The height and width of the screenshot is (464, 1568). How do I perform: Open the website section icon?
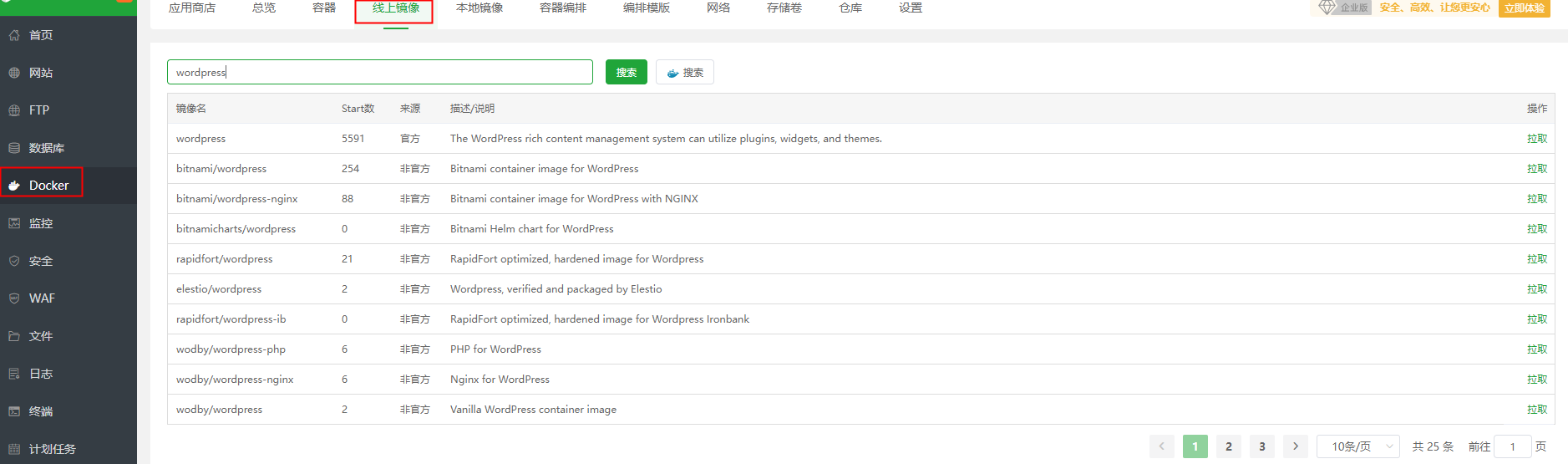[x=14, y=73]
